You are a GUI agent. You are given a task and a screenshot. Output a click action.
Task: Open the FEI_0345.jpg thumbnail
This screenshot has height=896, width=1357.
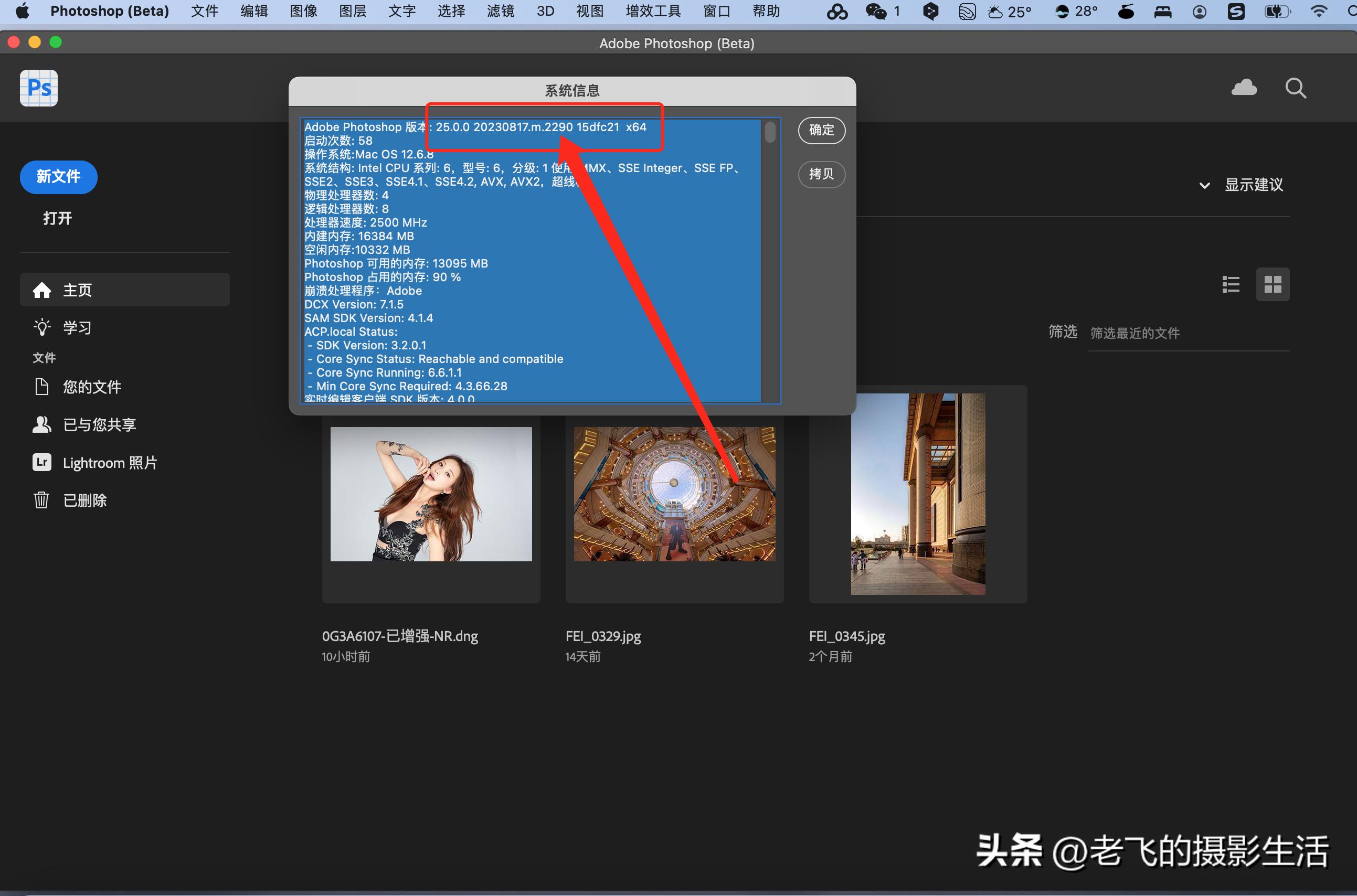(x=917, y=494)
